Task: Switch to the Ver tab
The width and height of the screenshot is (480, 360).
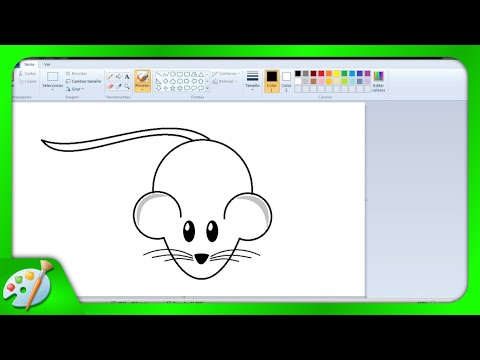Action: (47, 64)
